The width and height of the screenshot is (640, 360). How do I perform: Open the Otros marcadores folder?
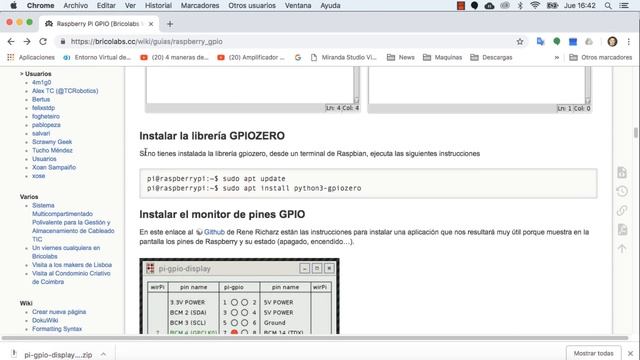[x=601, y=58]
